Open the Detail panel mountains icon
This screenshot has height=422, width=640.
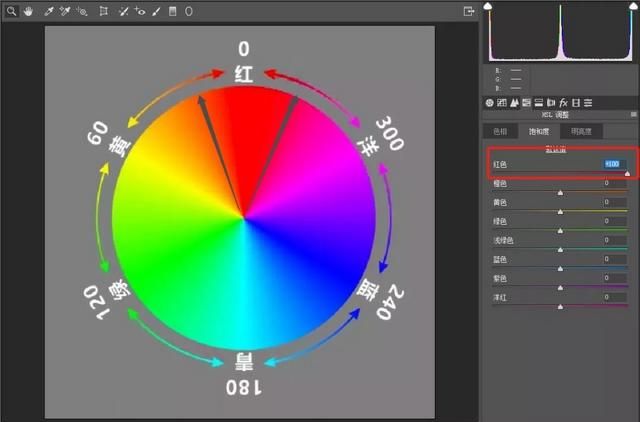pyautogui.click(x=514, y=103)
